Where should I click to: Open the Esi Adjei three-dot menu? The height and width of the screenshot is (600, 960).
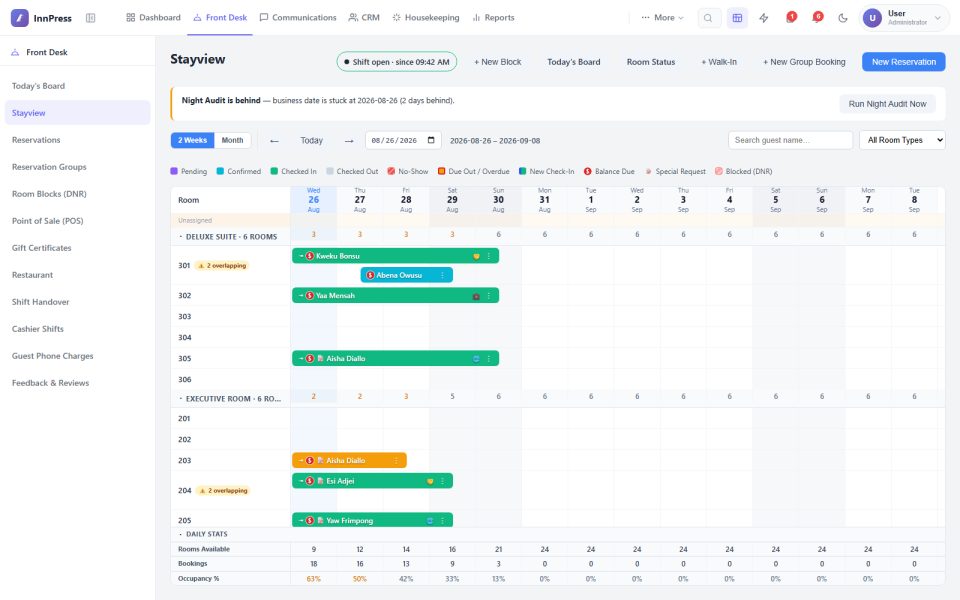pos(443,481)
